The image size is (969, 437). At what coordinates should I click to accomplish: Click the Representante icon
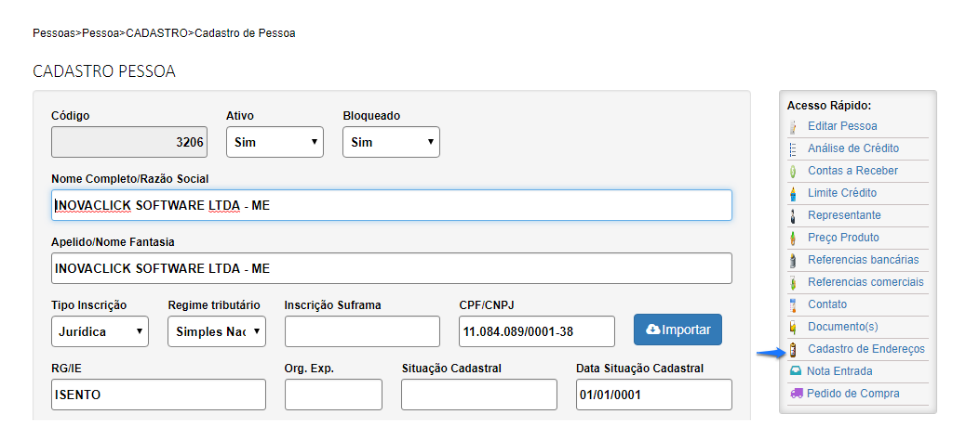click(x=793, y=215)
